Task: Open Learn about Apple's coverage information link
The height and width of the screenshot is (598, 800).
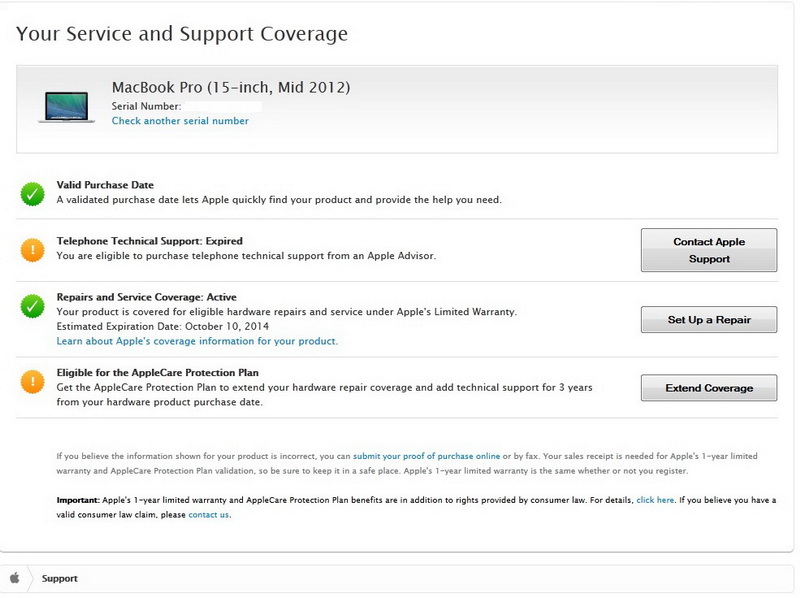Action: 197,341
